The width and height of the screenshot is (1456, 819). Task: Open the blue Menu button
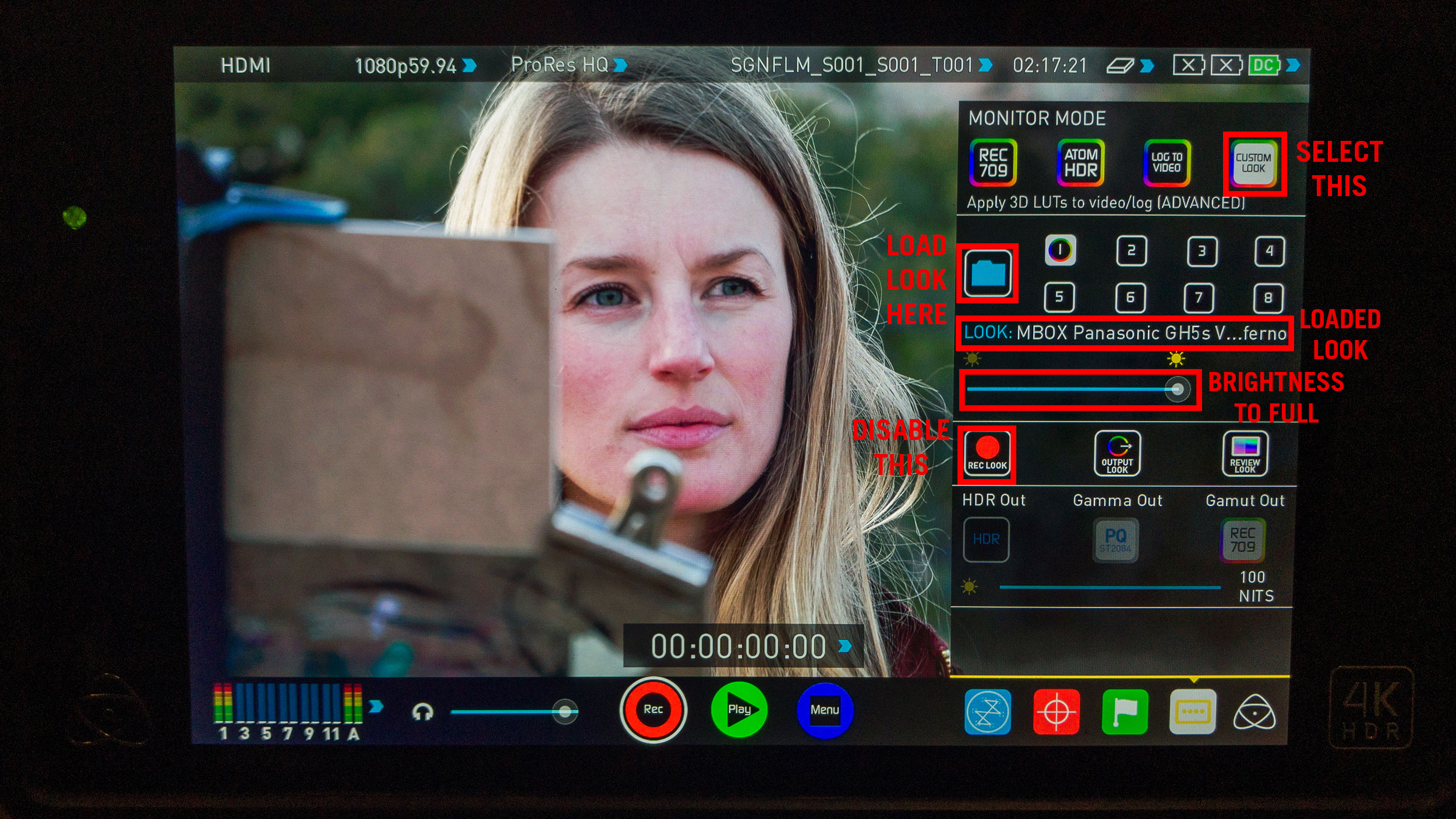tap(824, 710)
